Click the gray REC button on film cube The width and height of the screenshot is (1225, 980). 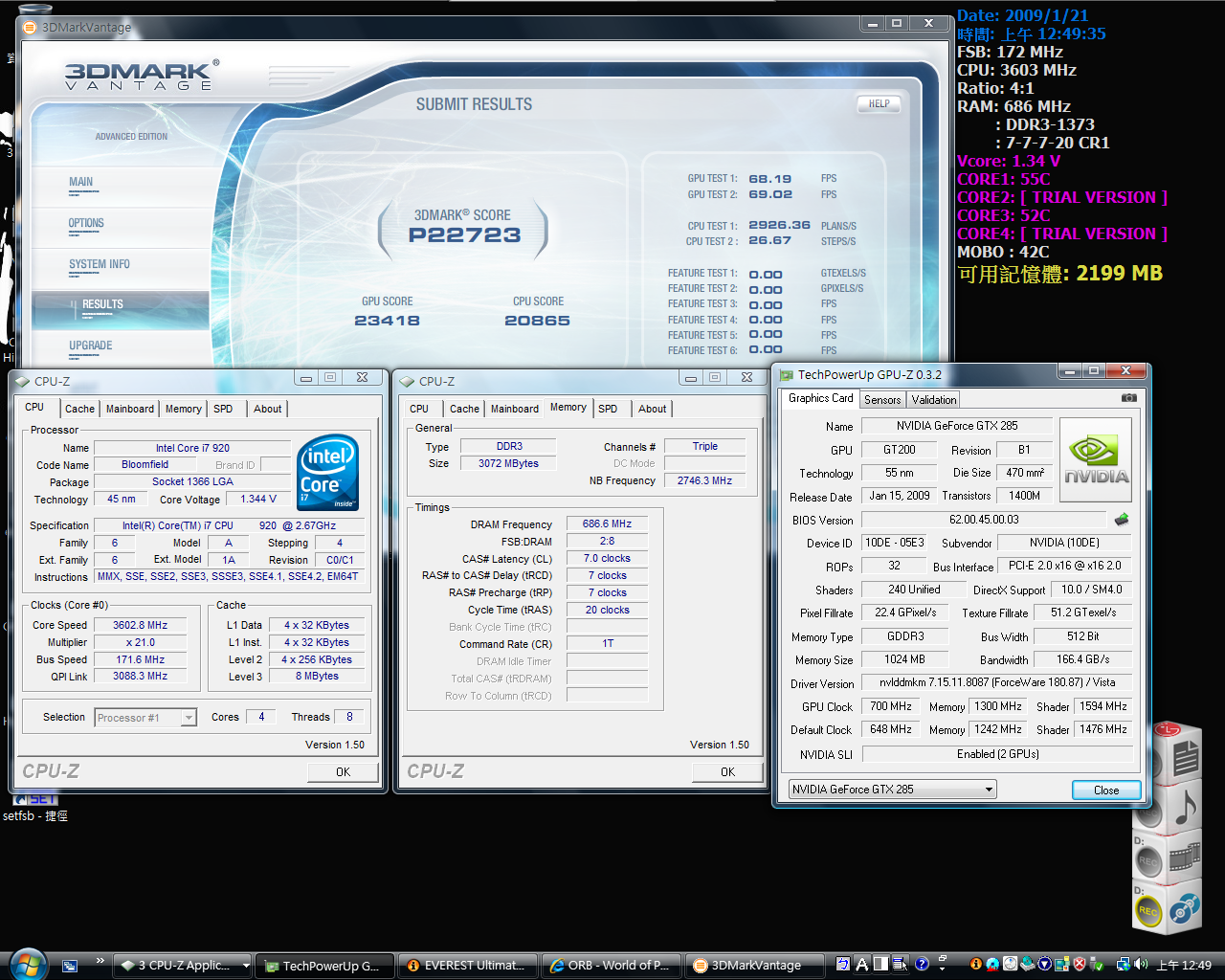click(x=1148, y=862)
